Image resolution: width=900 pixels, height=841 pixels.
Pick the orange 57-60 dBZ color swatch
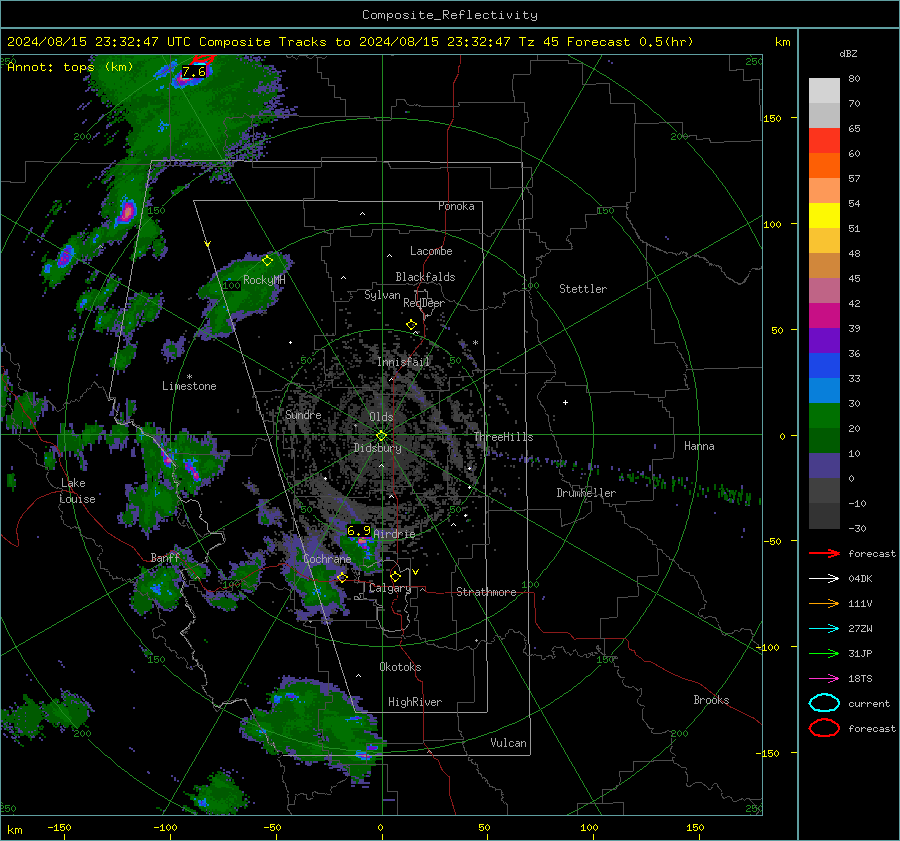point(824,166)
